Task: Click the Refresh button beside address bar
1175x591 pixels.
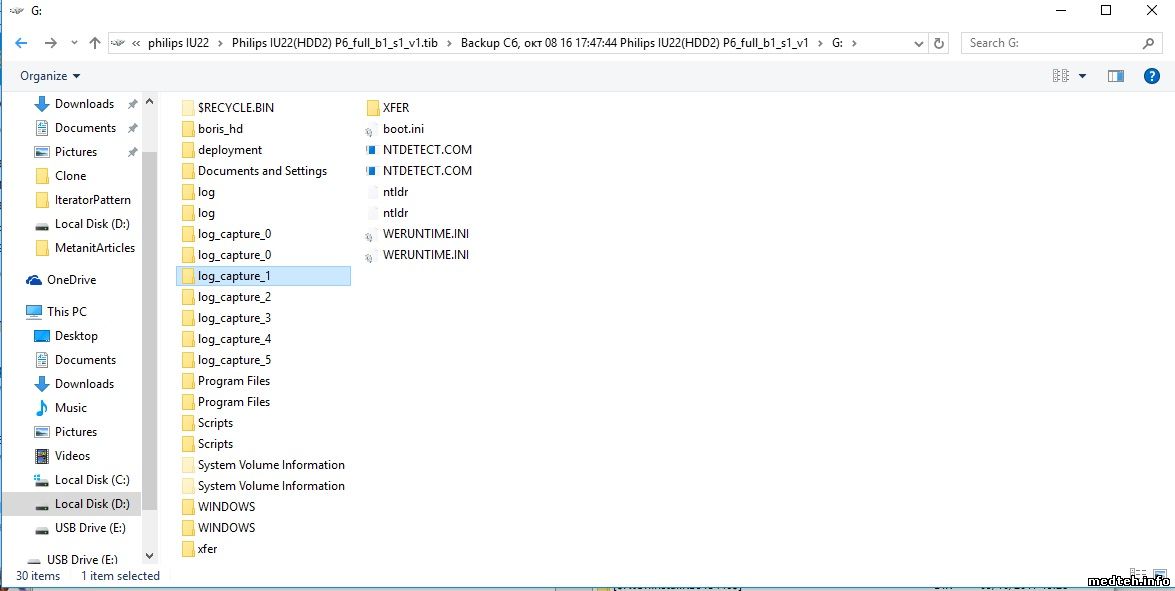Action: click(938, 43)
